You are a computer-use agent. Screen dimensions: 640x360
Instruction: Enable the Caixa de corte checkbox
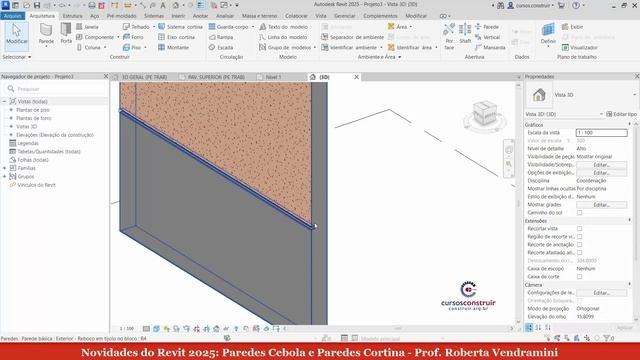580,277
